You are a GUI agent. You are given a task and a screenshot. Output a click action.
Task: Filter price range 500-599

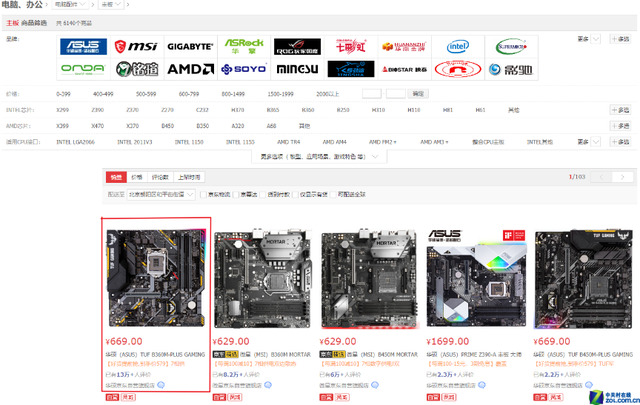click(146, 94)
